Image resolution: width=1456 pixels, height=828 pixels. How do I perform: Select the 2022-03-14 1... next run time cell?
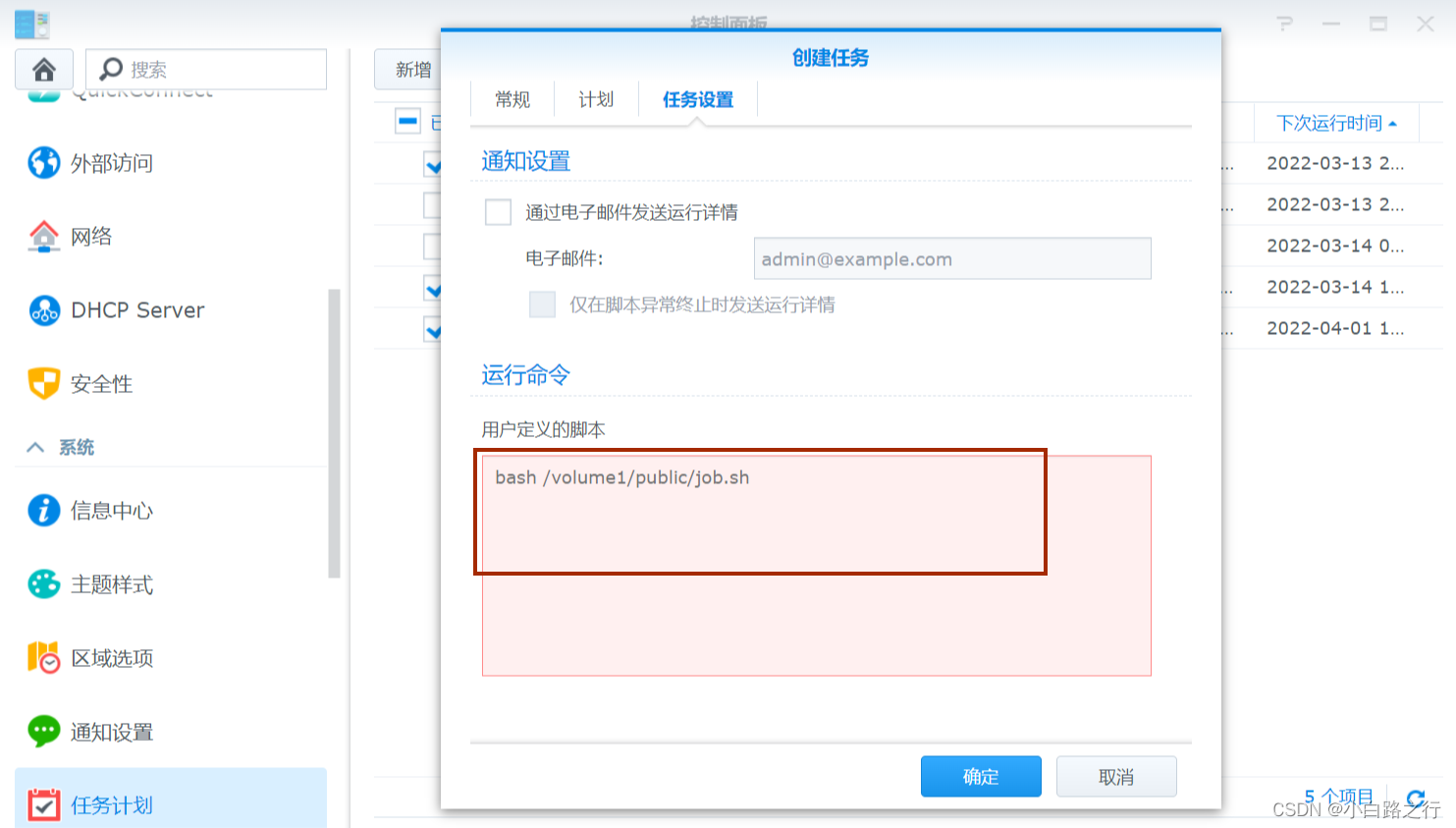(x=1335, y=287)
